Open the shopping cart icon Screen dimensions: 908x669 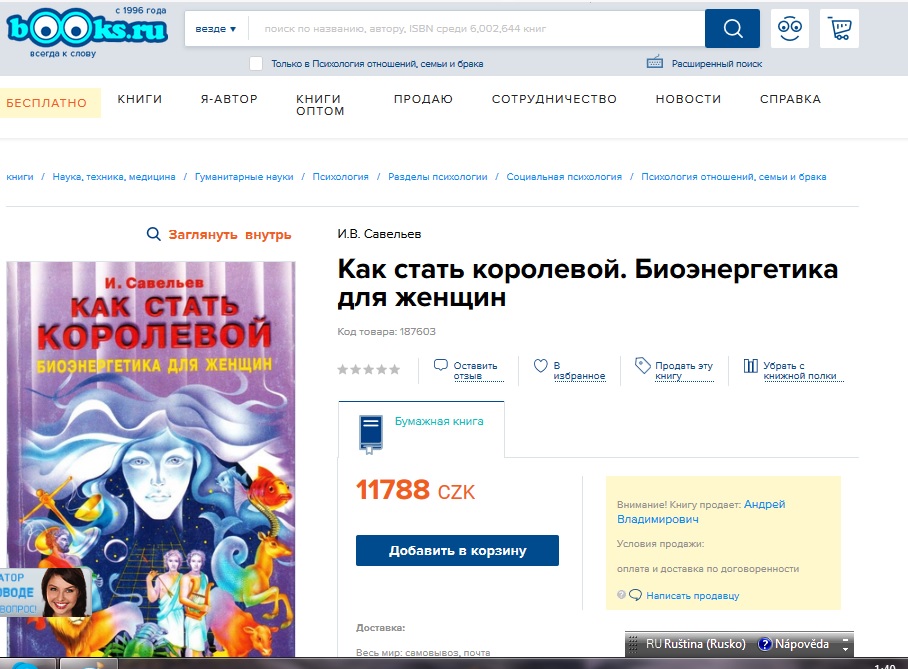point(840,28)
